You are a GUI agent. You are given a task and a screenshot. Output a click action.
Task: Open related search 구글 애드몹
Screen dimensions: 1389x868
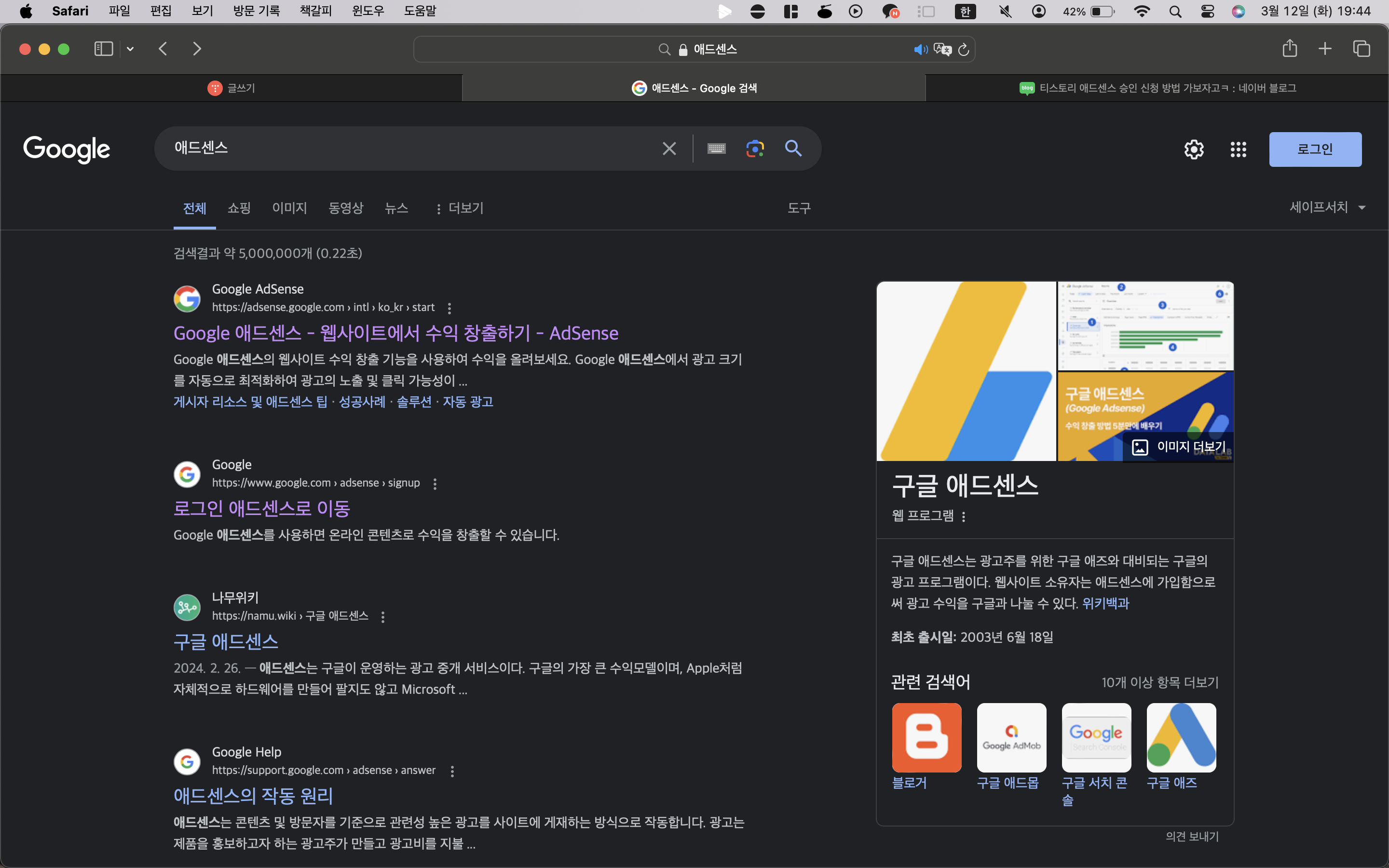click(1011, 746)
